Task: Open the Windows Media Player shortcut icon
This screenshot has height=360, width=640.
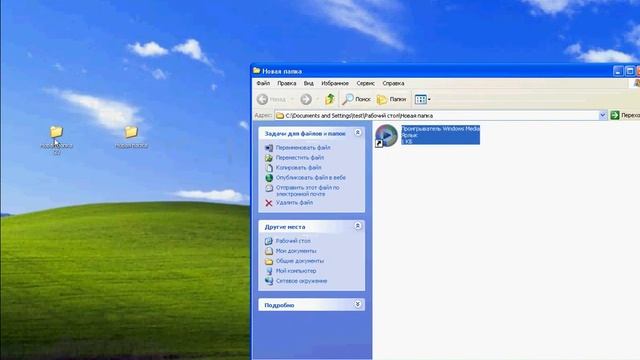Action: [x=386, y=135]
